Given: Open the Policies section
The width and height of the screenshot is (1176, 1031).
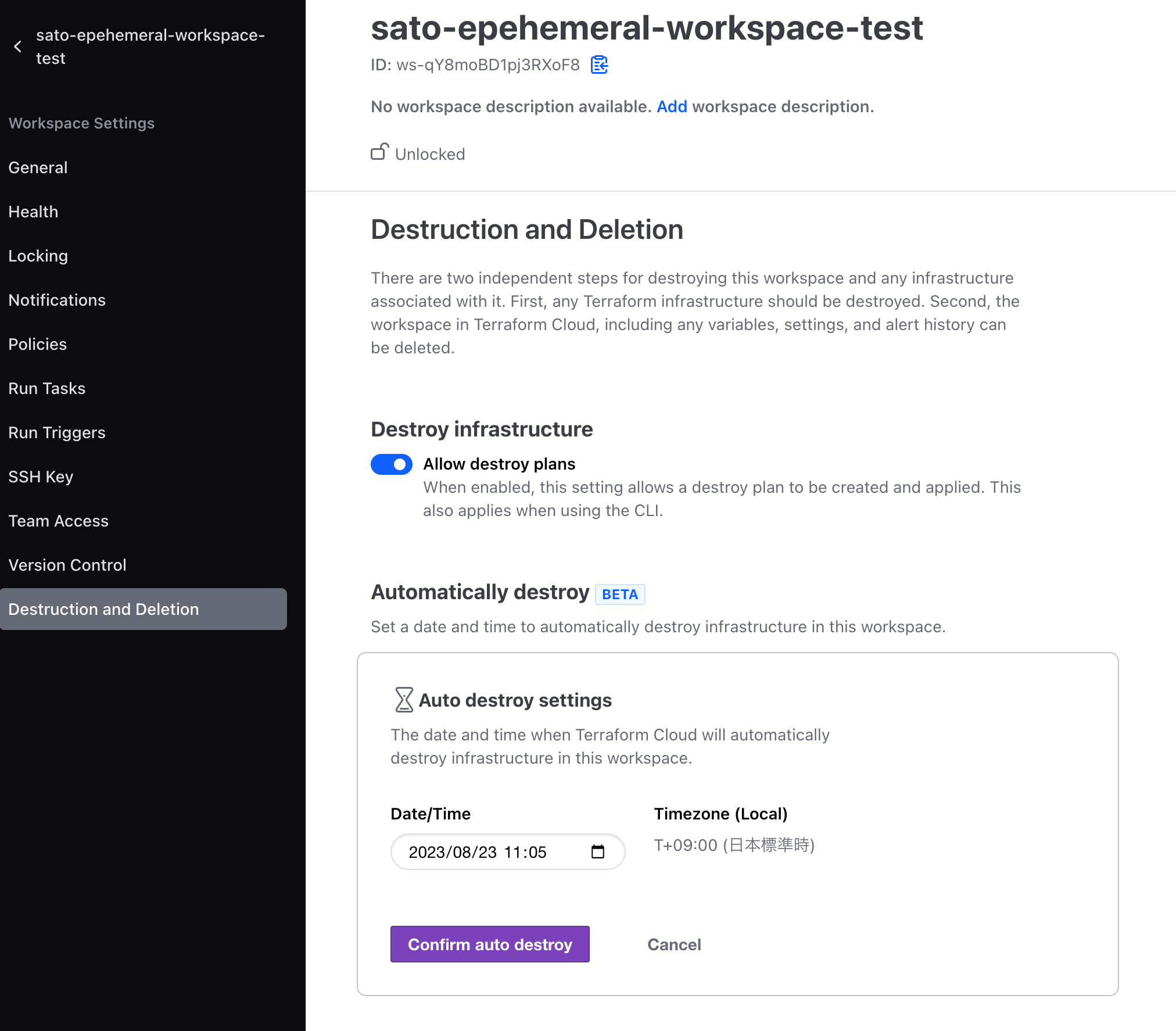Looking at the screenshot, I should pos(37,344).
